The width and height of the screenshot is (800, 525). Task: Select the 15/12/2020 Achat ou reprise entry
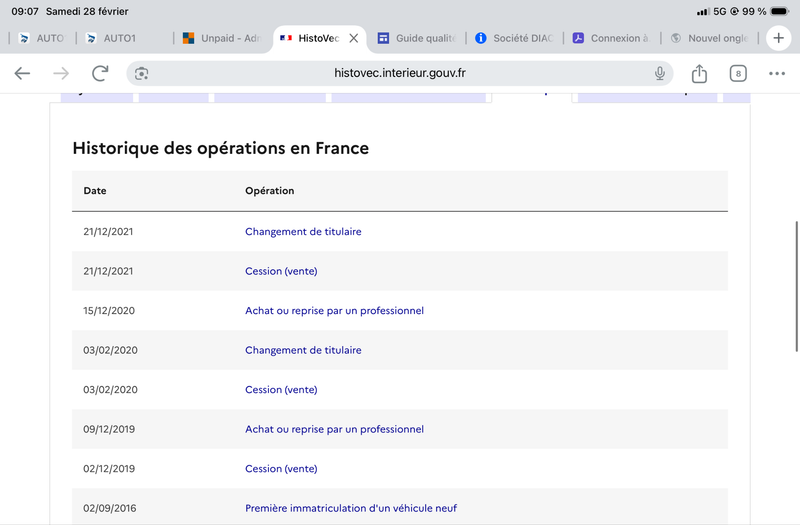pos(334,310)
